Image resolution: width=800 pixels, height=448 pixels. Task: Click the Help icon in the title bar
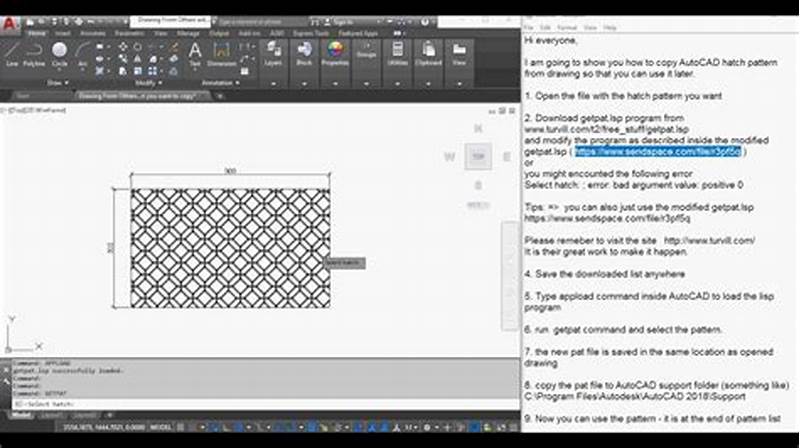coord(424,22)
